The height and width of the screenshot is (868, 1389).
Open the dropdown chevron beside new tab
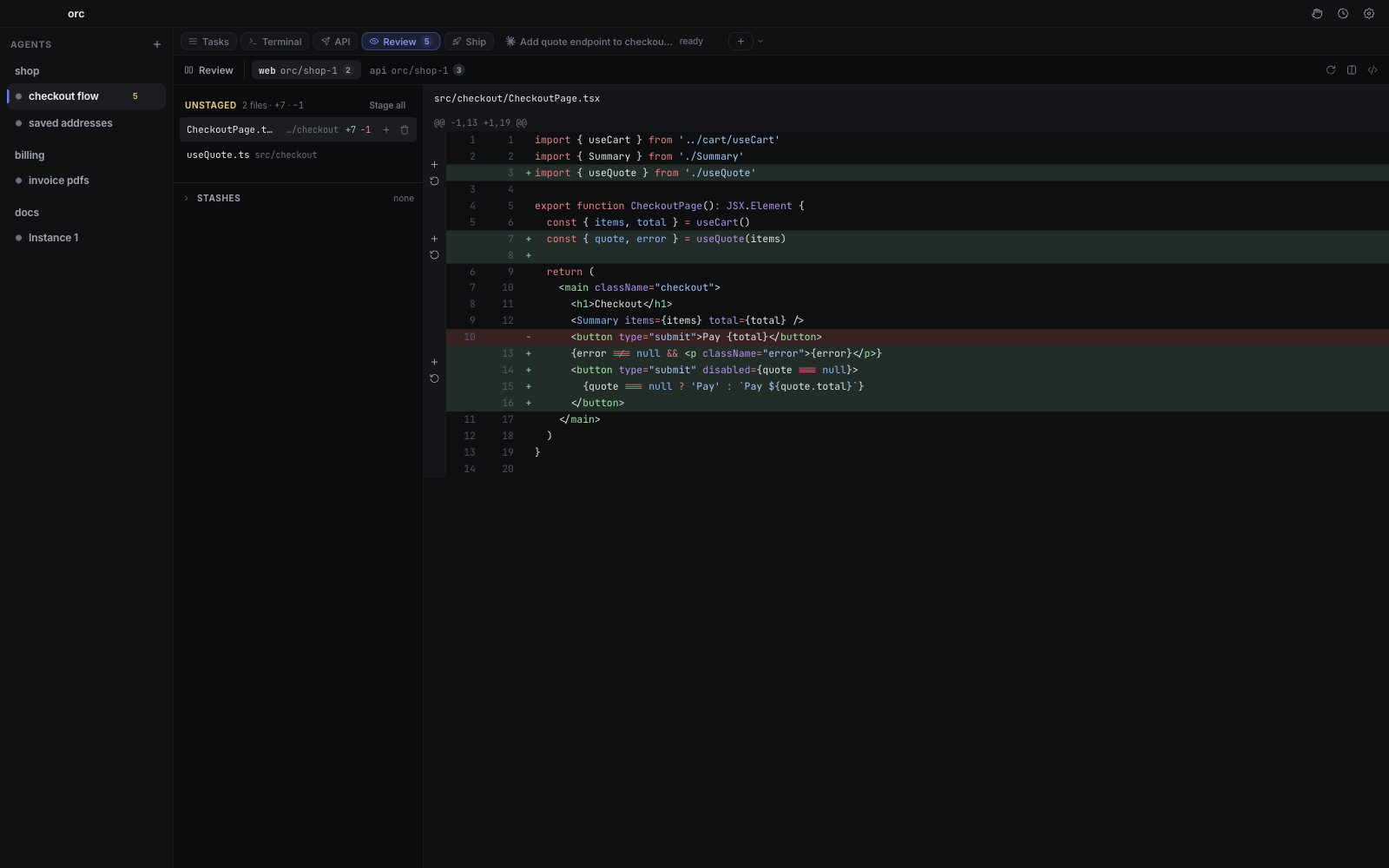pyautogui.click(x=760, y=42)
